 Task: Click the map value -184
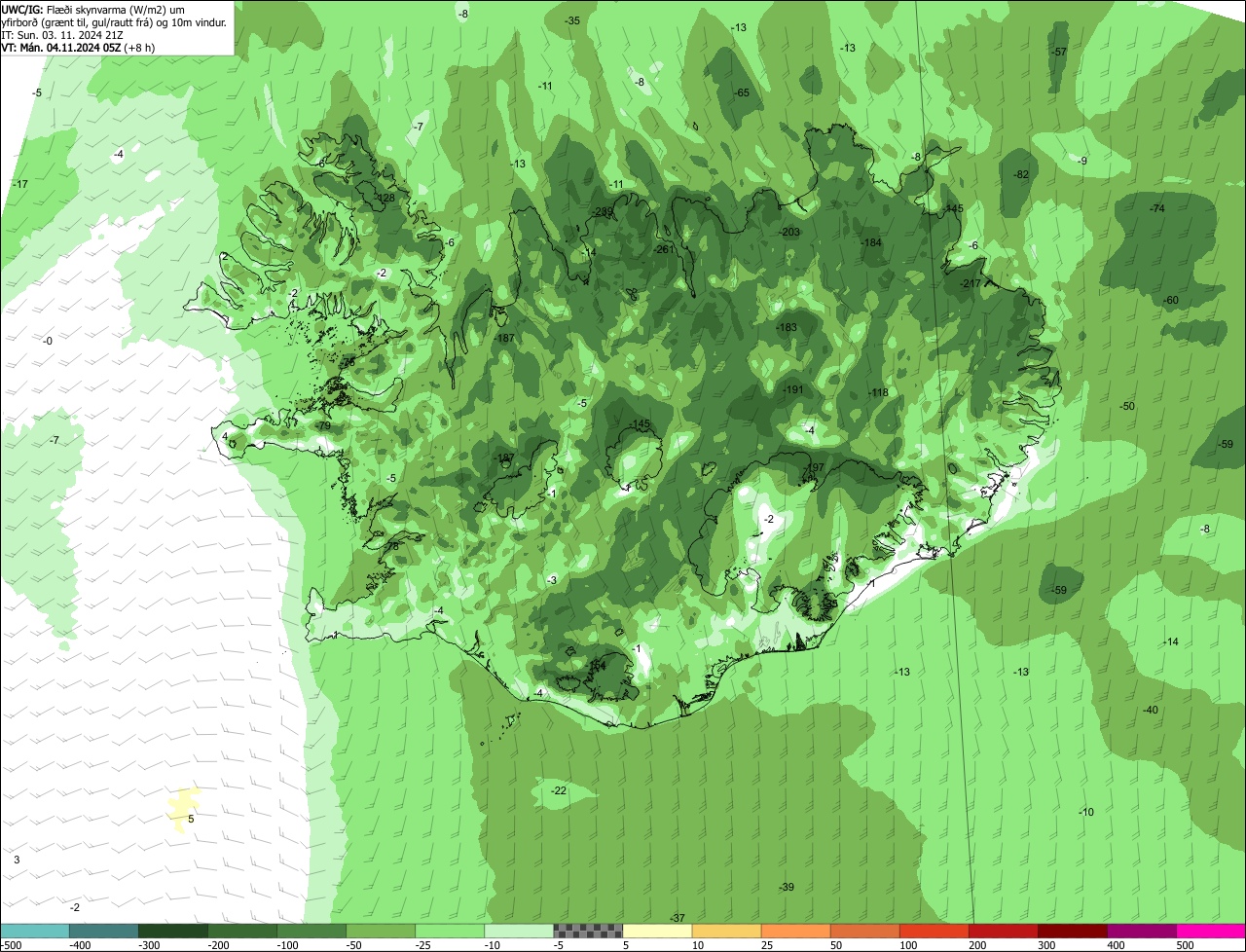871,242
